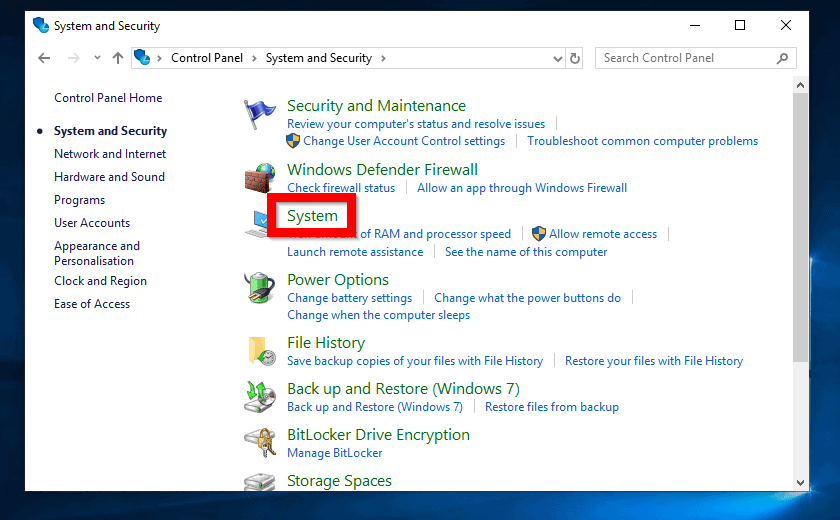
Task: Click the back arrow navigation button
Action: 44,58
